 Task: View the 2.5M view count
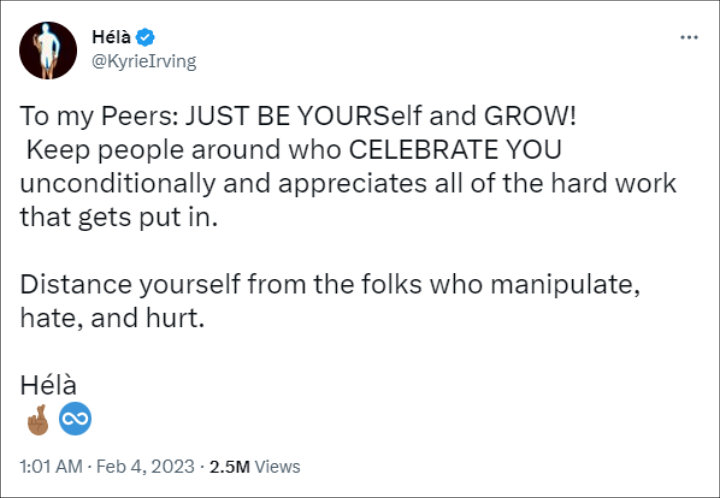click(230, 467)
